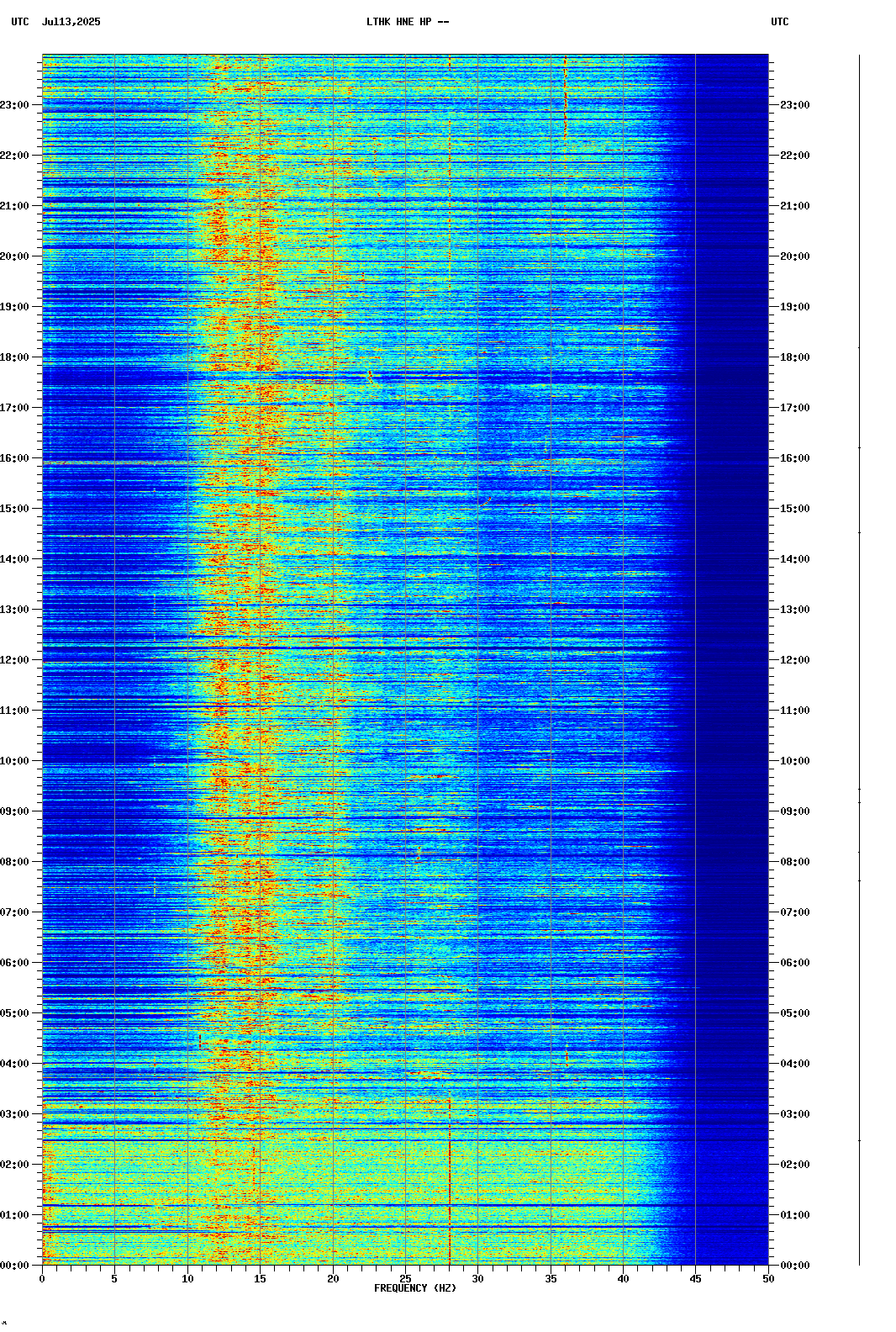
Task: Click the right-axis '19:00' time label
Action: tap(795, 307)
